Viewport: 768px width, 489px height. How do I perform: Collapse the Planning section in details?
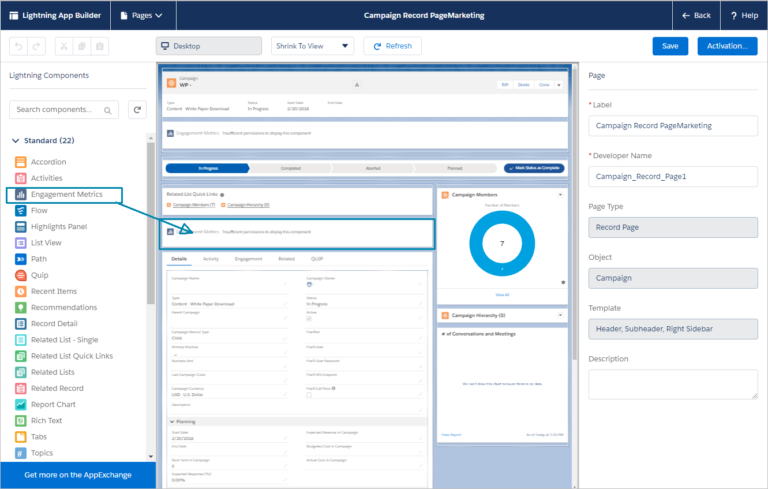click(x=172, y=422)
